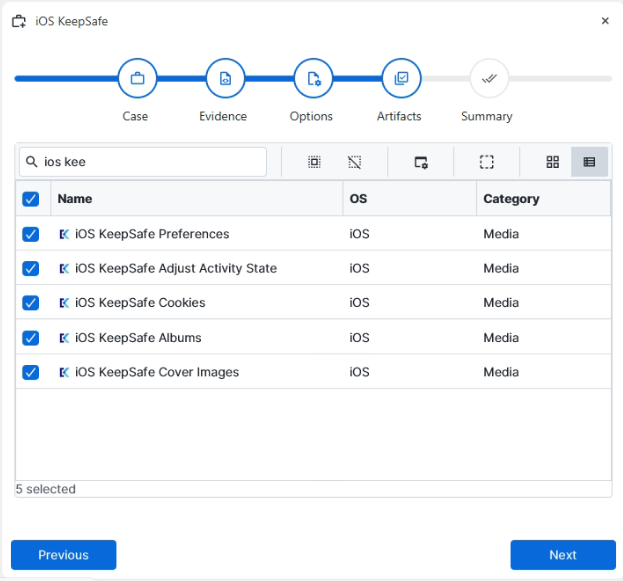The width and height of the screenshot is (623, 581).
Task: Click the Case step label
Action: pos(135,116)
